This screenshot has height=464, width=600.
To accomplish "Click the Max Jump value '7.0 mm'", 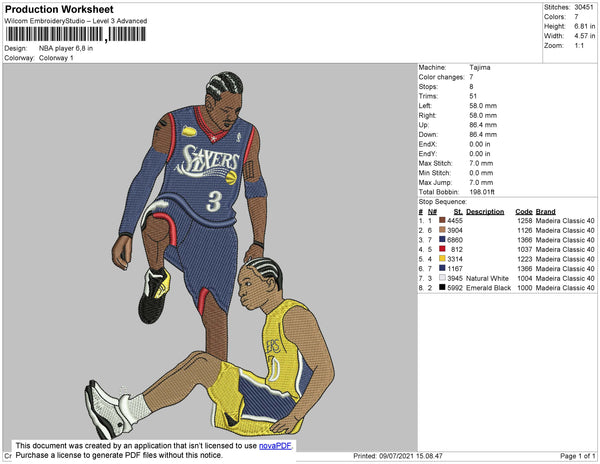I will pyautogui.click(x=481, y=182).
